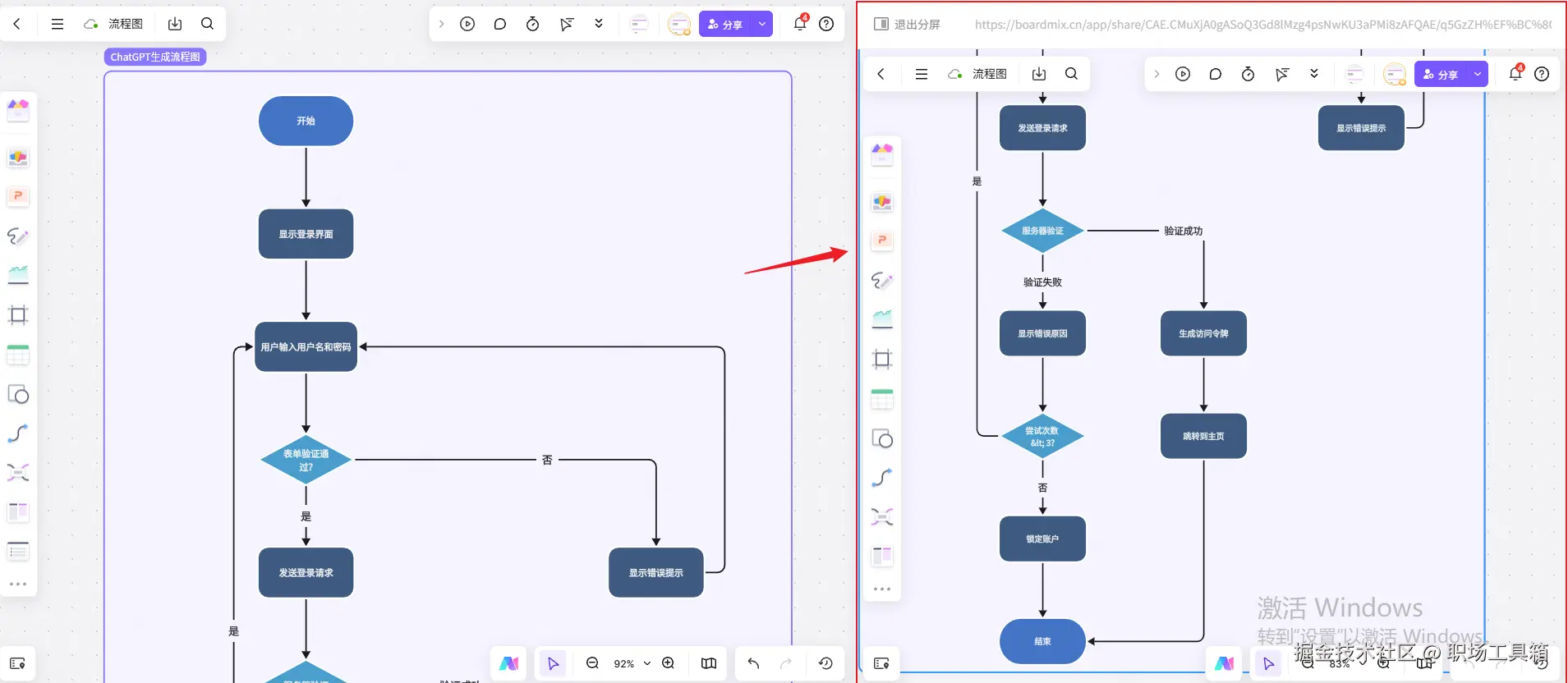The width and height of the screenshot is (1568, 683).
Task: Select the 用户输入用户名和密码 node
Action: pyautogui.click(x=306, y=346)
